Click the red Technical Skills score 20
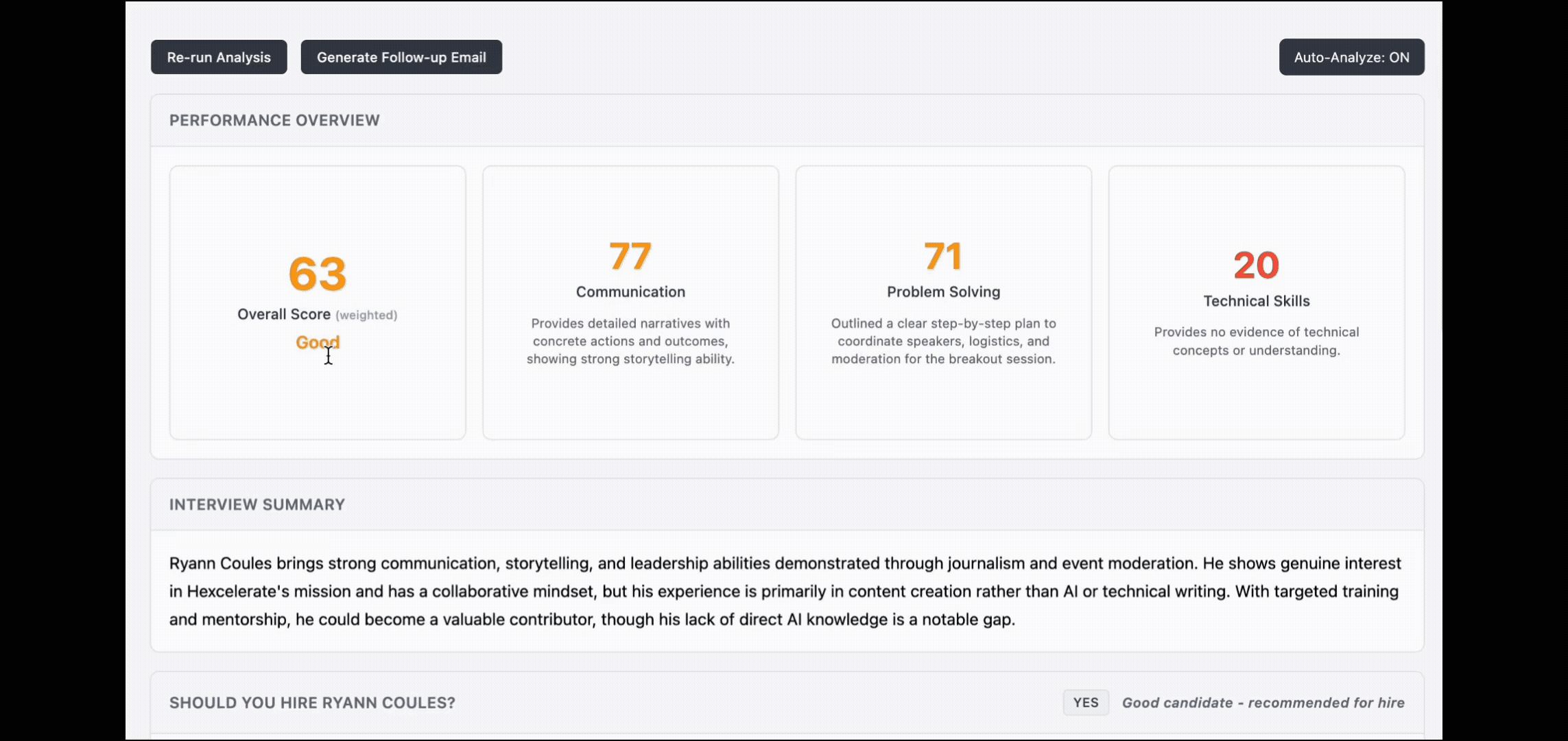 1256,265
